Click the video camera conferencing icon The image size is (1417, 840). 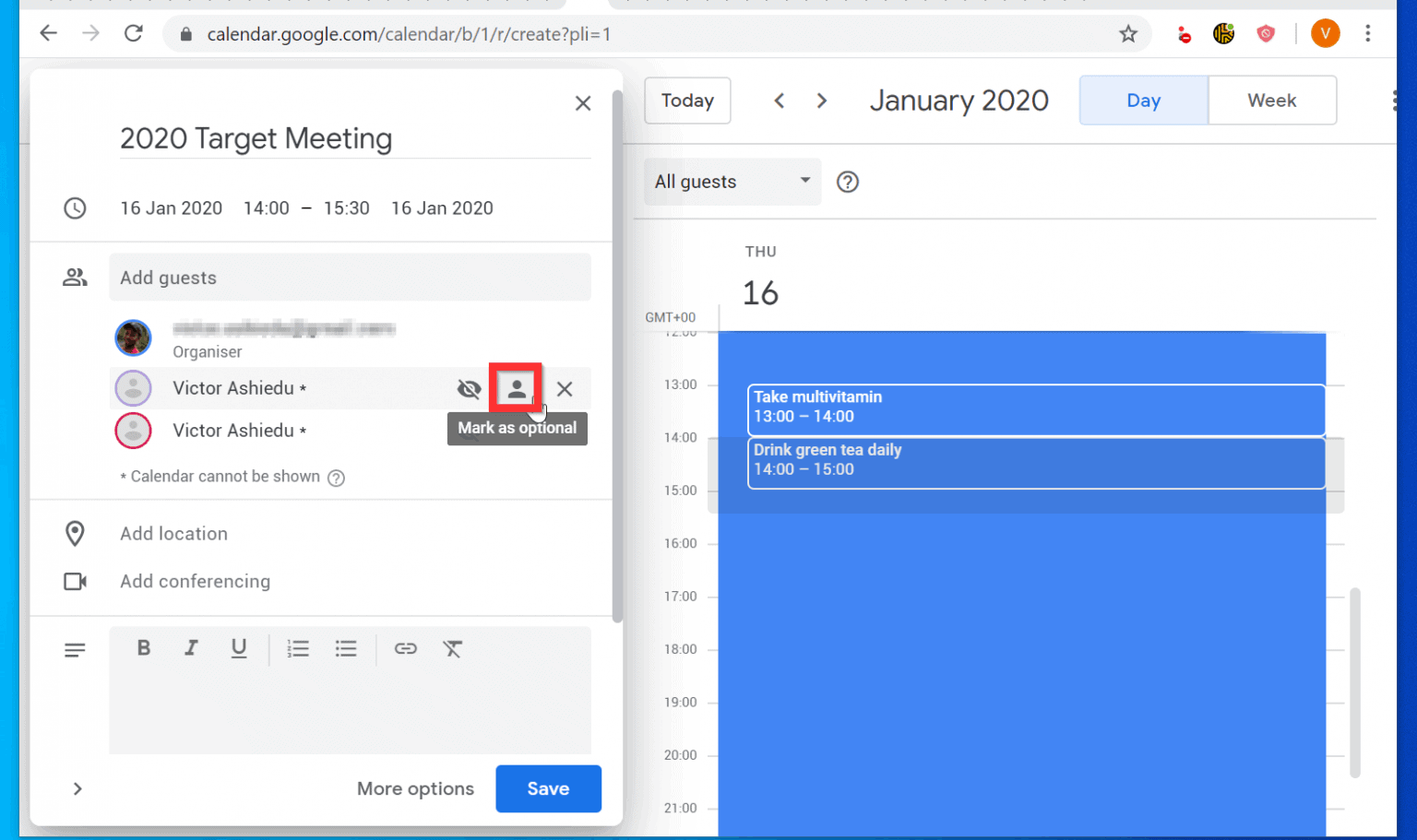point(75,582)
